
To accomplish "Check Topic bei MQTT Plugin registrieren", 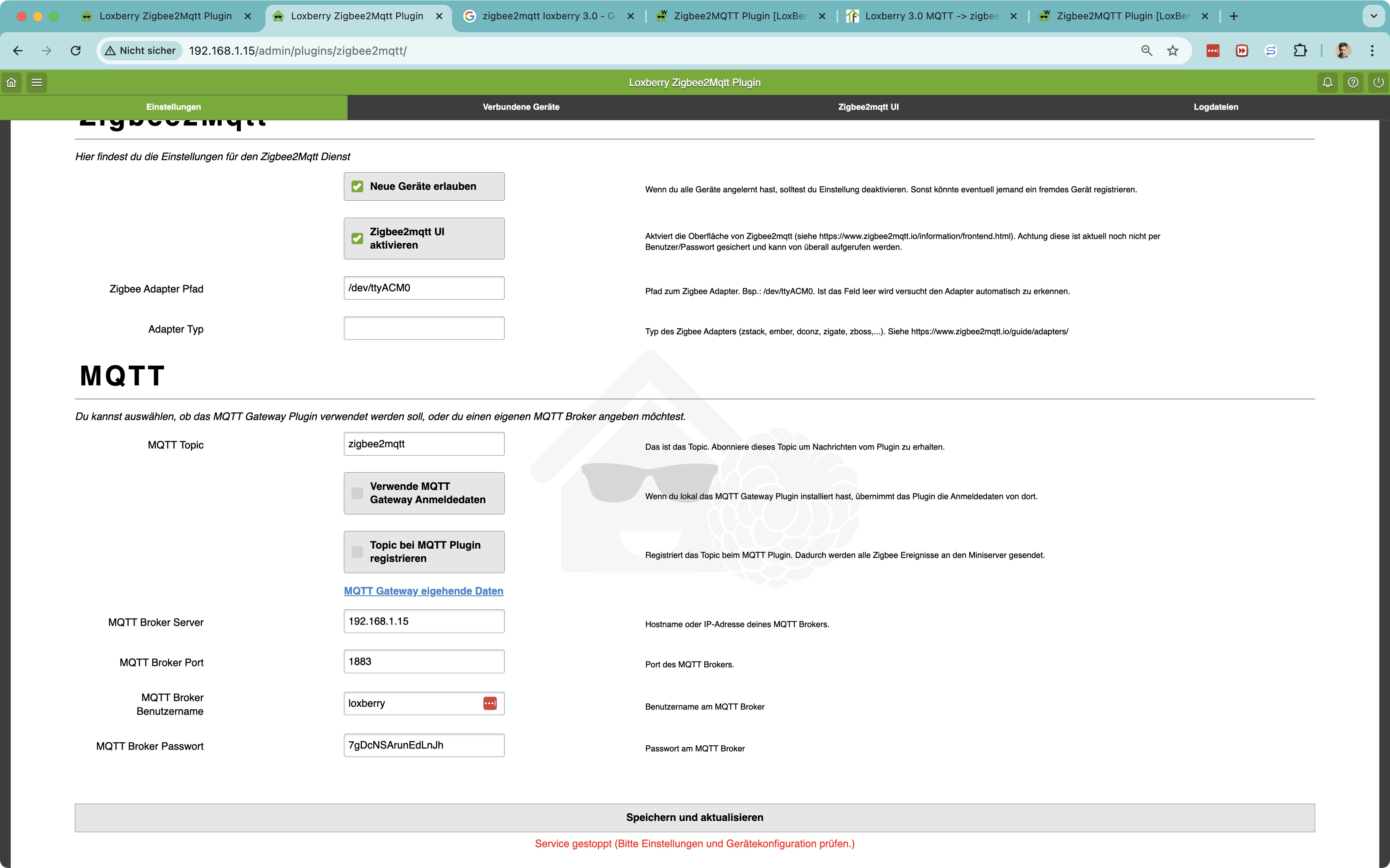I will pyautogui.click(x=358, y=552).
